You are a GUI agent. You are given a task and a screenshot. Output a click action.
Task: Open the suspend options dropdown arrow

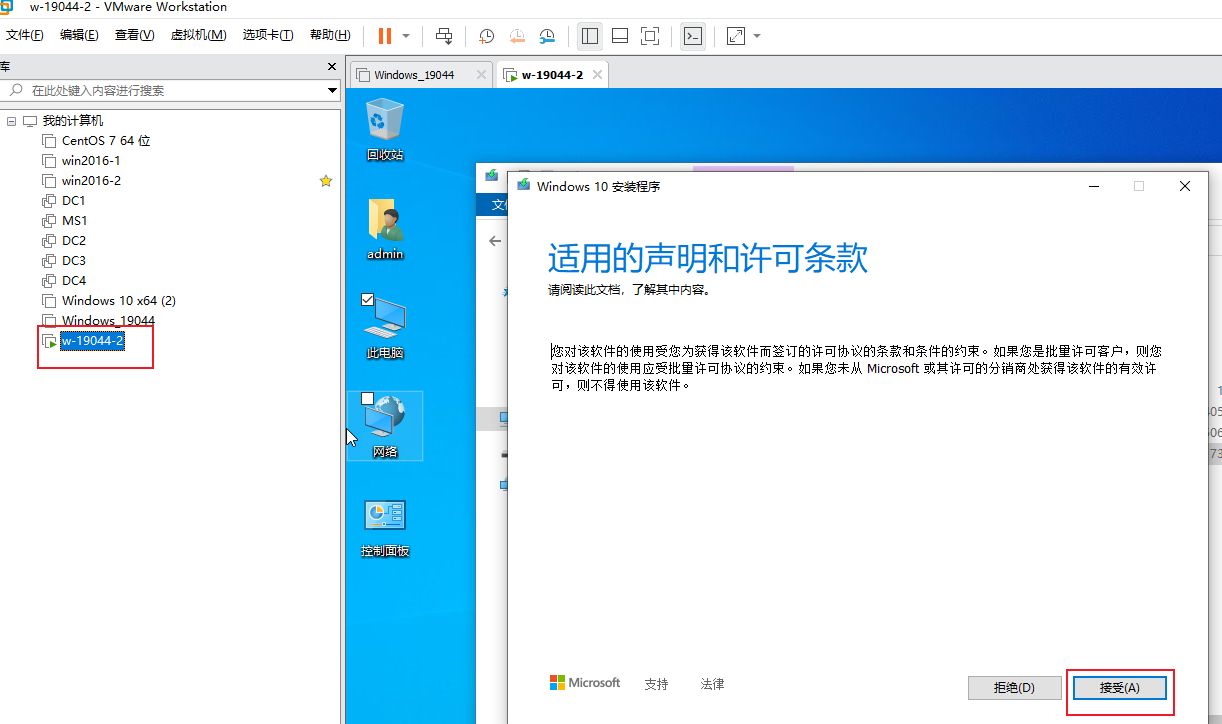(405, 36)
